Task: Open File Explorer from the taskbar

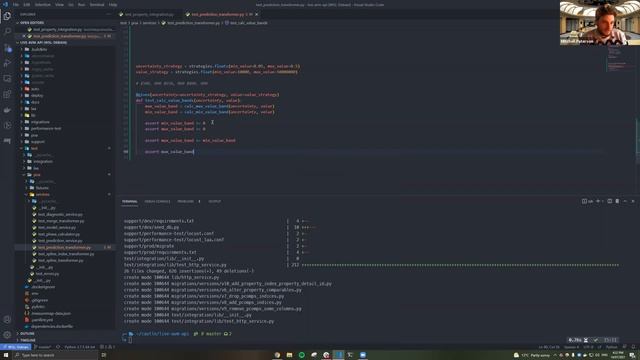Action: point(289,355)
